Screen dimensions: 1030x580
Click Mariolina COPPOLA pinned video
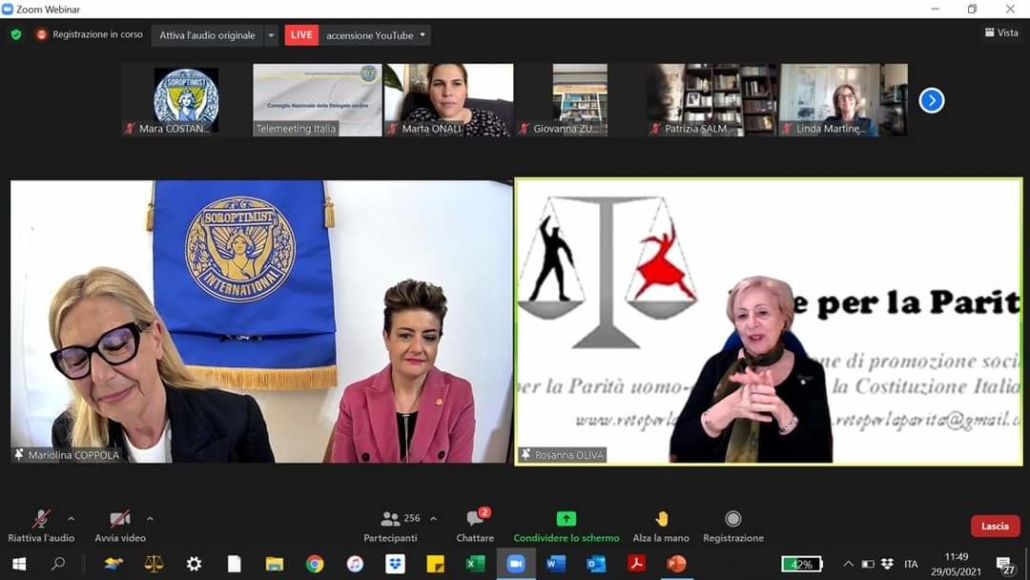pyautogui.click(x=261, y=322)
